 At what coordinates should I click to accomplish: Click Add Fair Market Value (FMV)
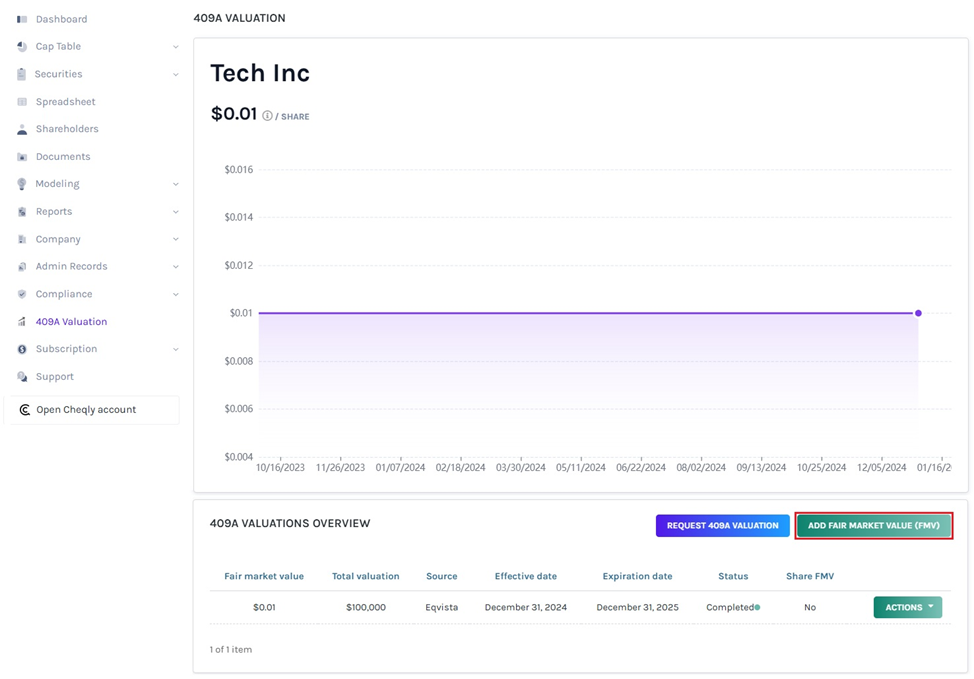coord(873,525)
